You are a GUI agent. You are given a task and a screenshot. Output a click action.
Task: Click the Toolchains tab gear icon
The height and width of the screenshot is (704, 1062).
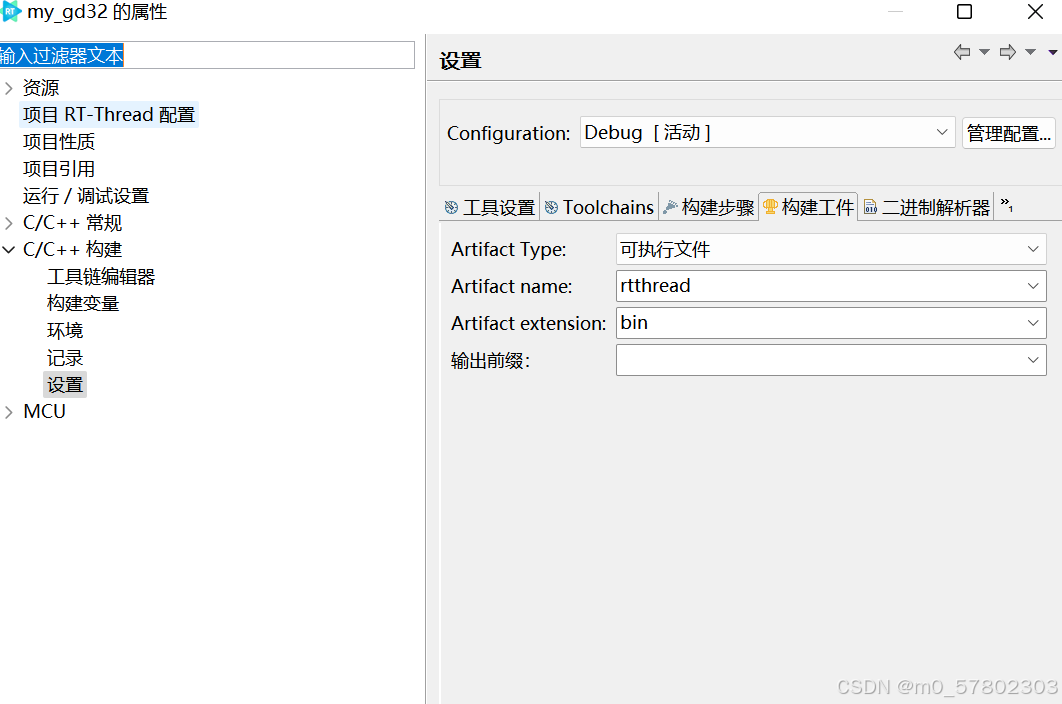[553, 207]
